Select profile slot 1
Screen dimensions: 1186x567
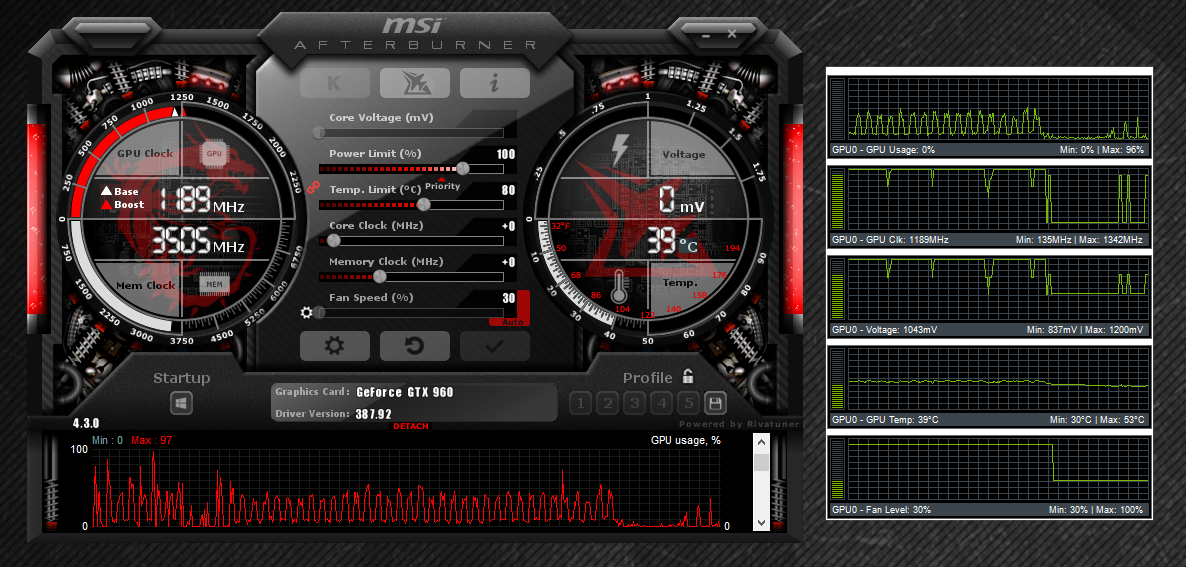(580, 403)
